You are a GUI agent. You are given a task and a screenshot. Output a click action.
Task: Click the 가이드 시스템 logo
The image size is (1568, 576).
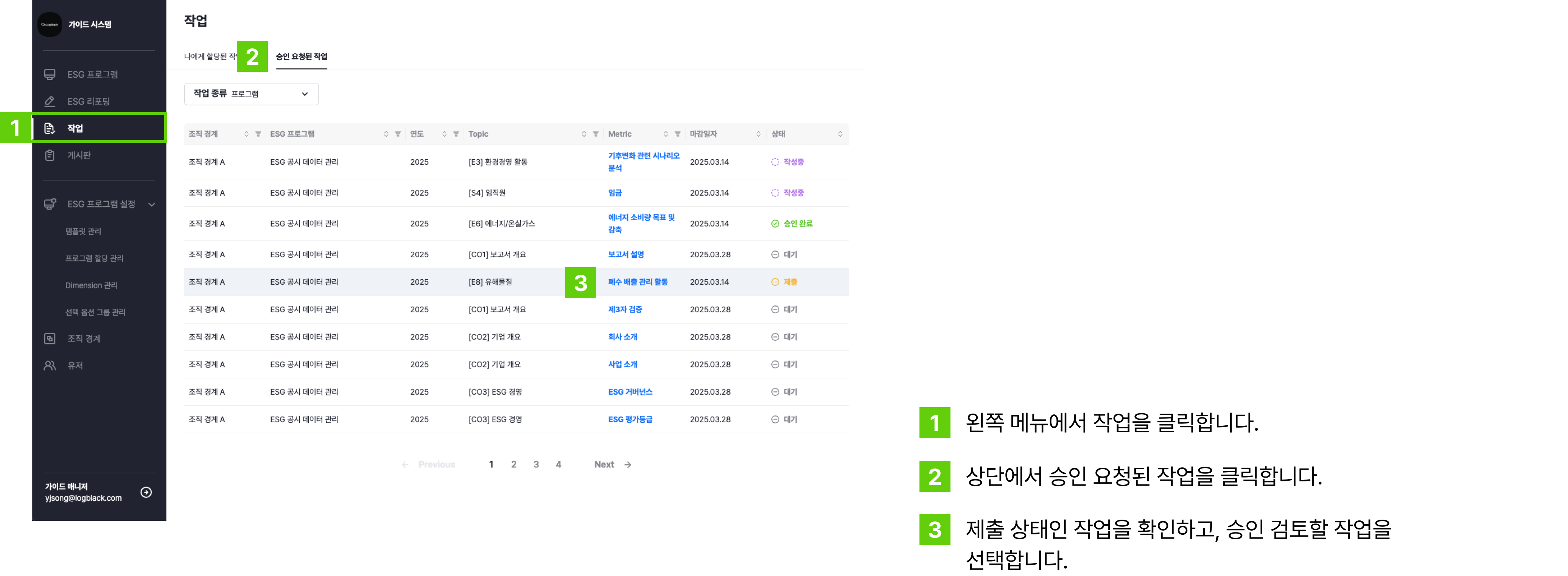[50, 24]
